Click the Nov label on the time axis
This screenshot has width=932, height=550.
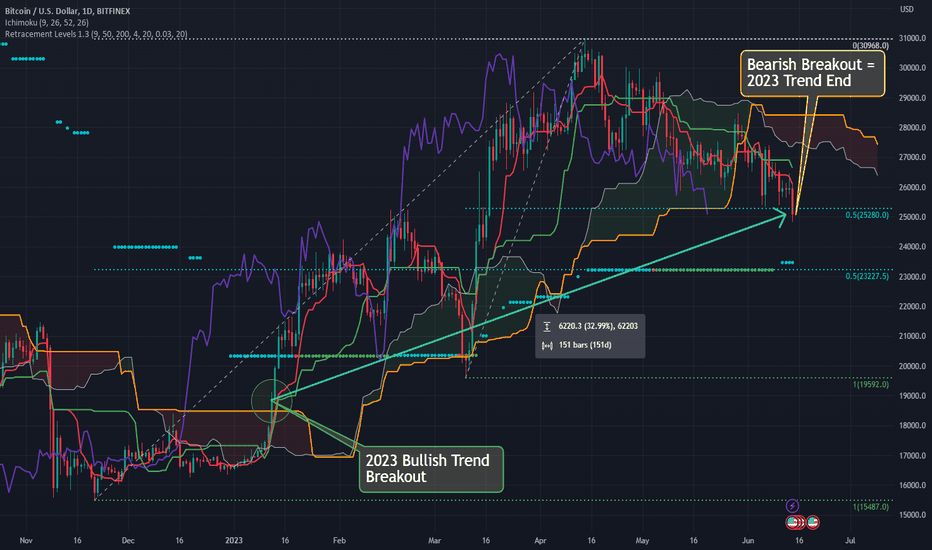coord(26,540)
